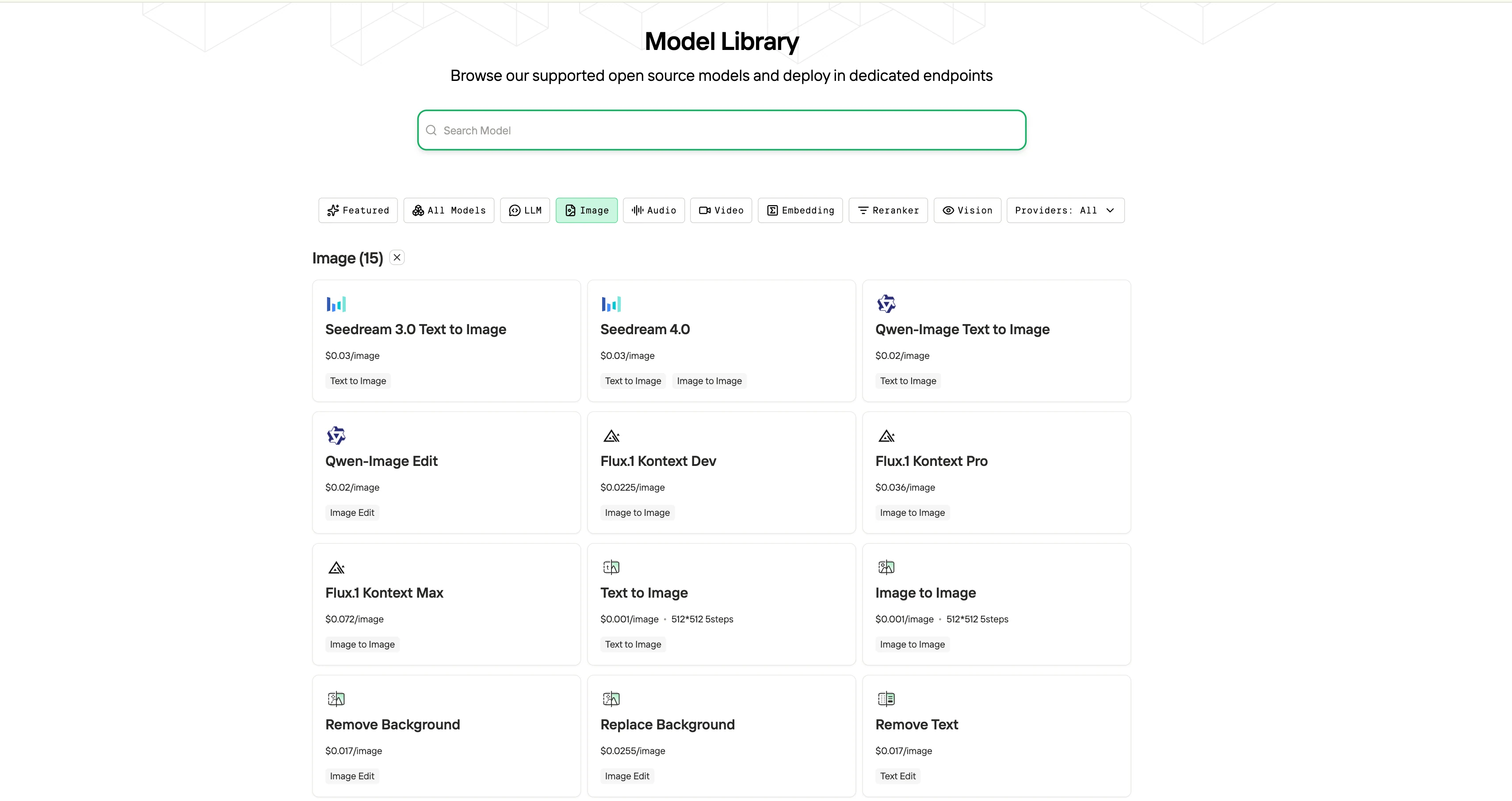Screen dimensions: 1512x801
Task: Open the Seedream 3.0 Text to Image model
Action: coord(416,330)
